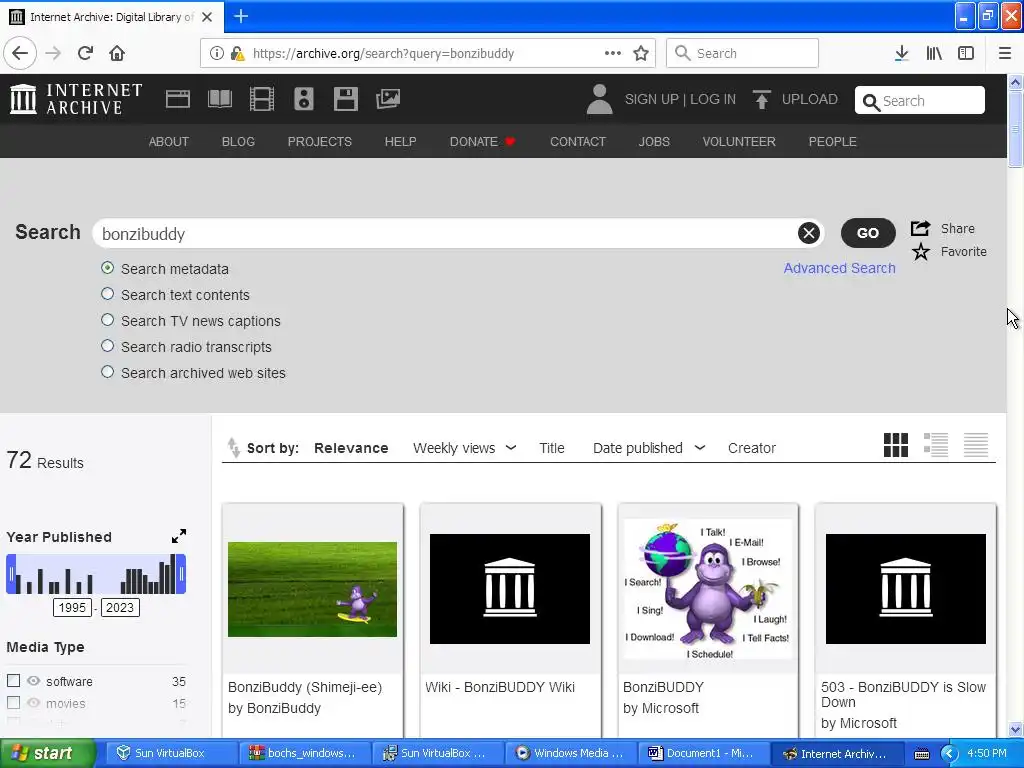Bookmark this page with star
Screen dimensions: 1024x768
click(641, 53)
